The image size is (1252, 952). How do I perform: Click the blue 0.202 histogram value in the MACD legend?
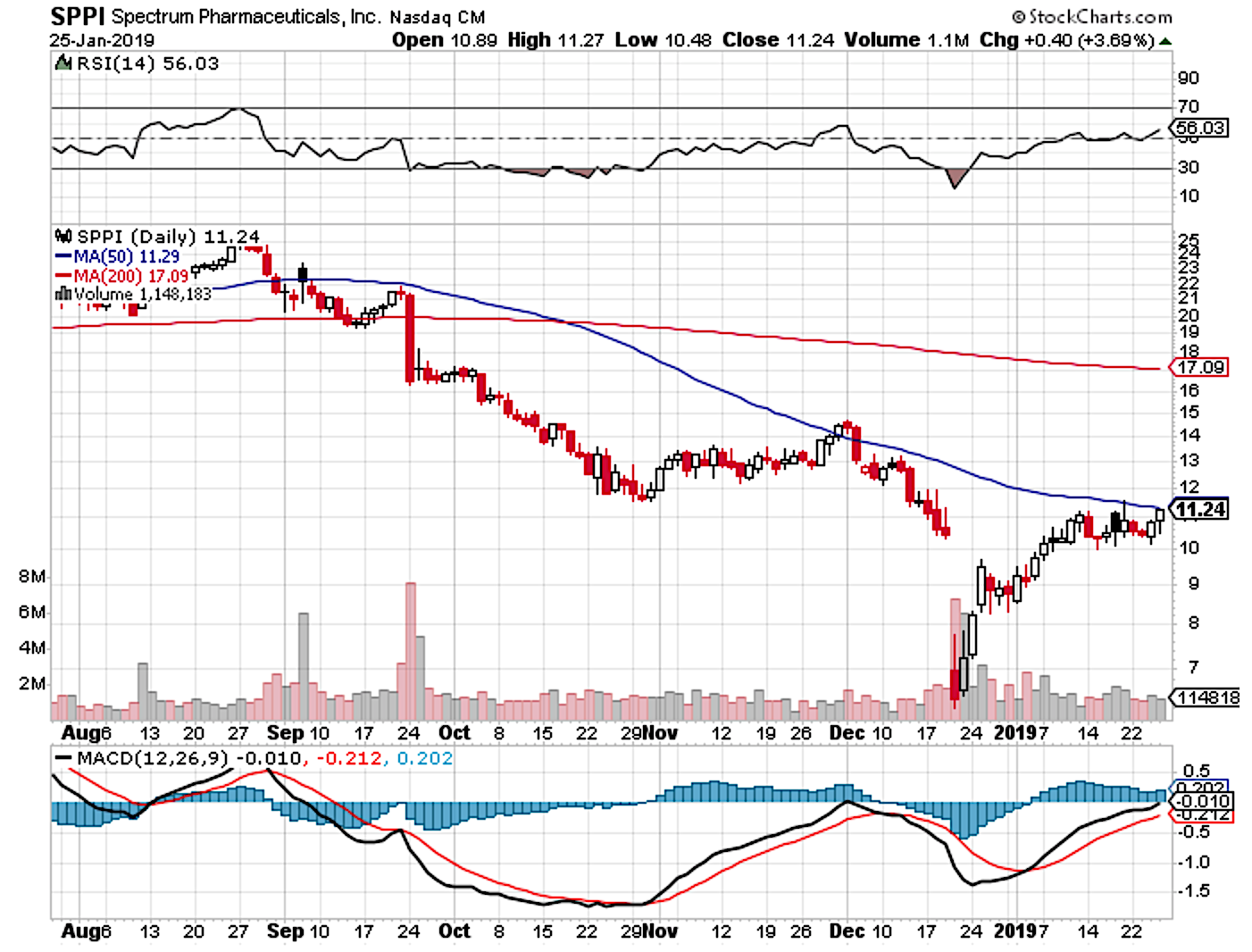[423, 758]
